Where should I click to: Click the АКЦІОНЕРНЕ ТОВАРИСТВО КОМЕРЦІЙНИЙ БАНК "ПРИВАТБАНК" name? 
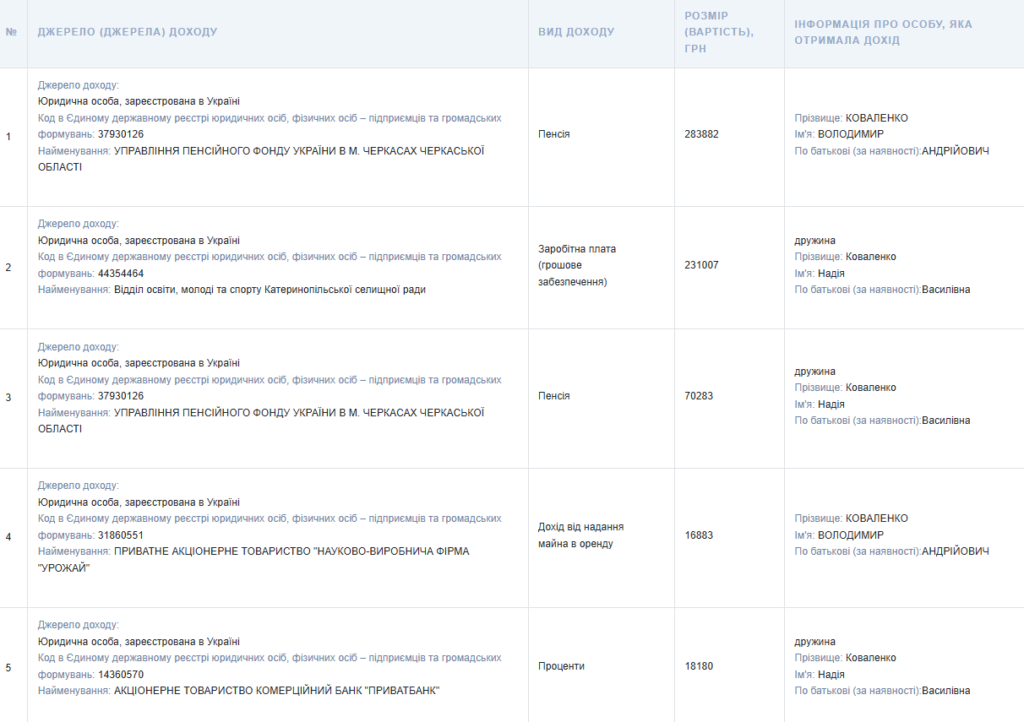coord(277,691)
